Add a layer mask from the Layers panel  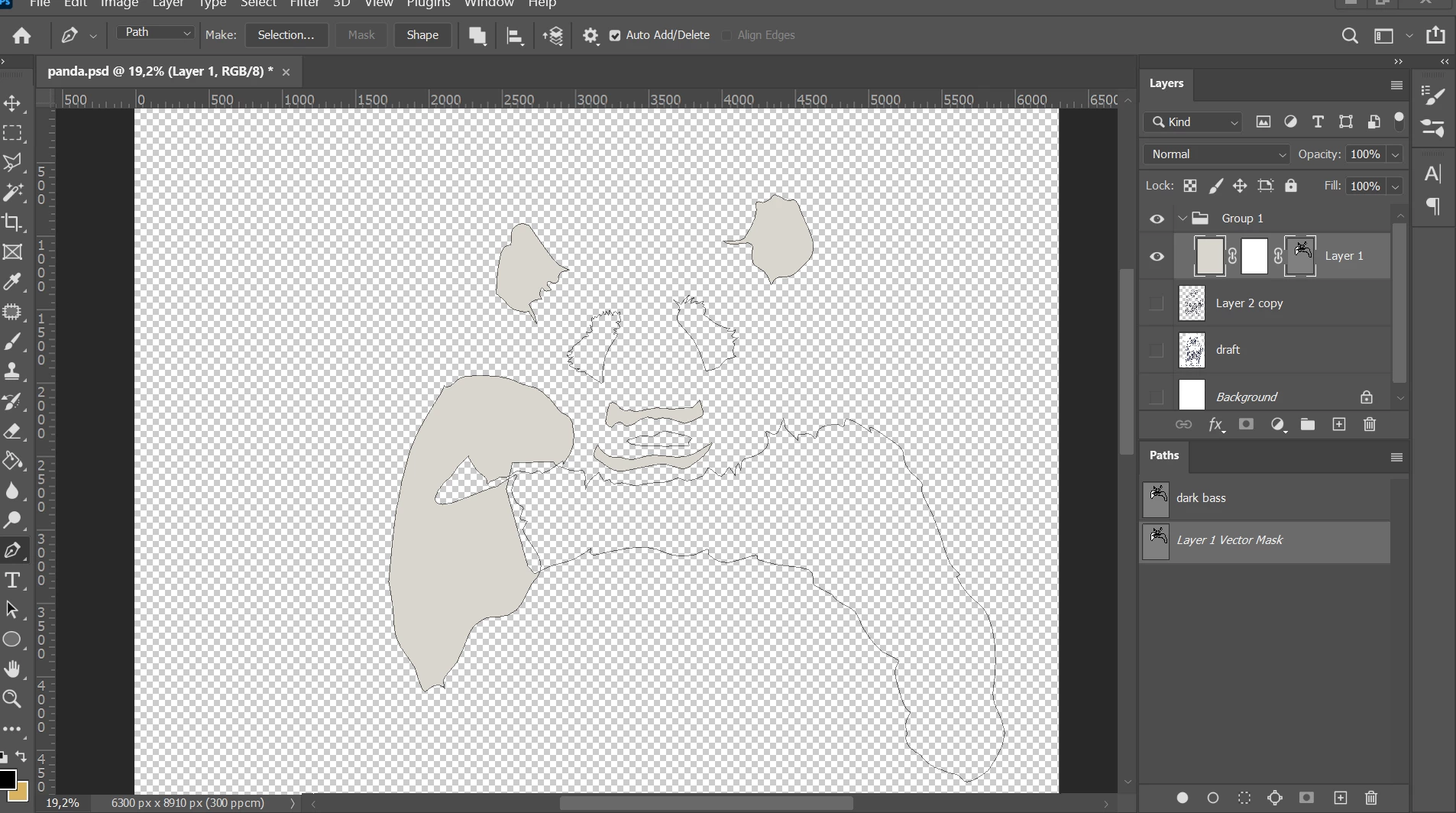click(1246, 425)
